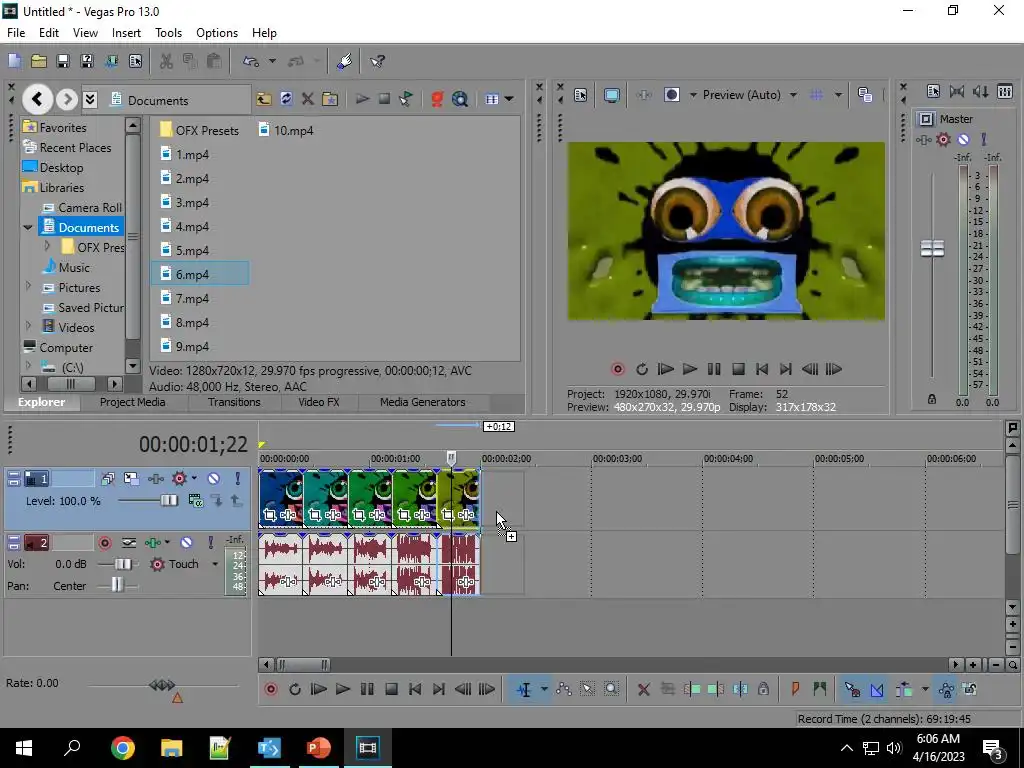Adjust Track 1 Level slider
The width and height of the screenshot is (1024, 768).
pos(168,500)
